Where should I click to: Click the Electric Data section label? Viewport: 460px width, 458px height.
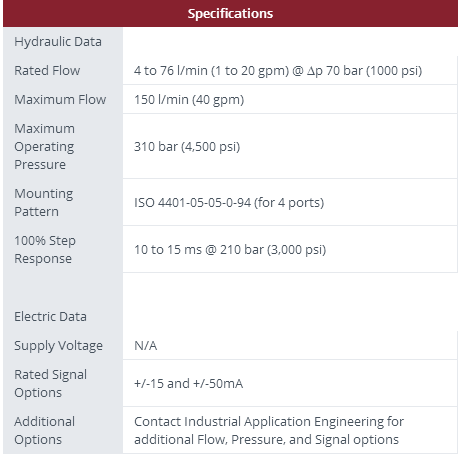[x=50, y=317]
